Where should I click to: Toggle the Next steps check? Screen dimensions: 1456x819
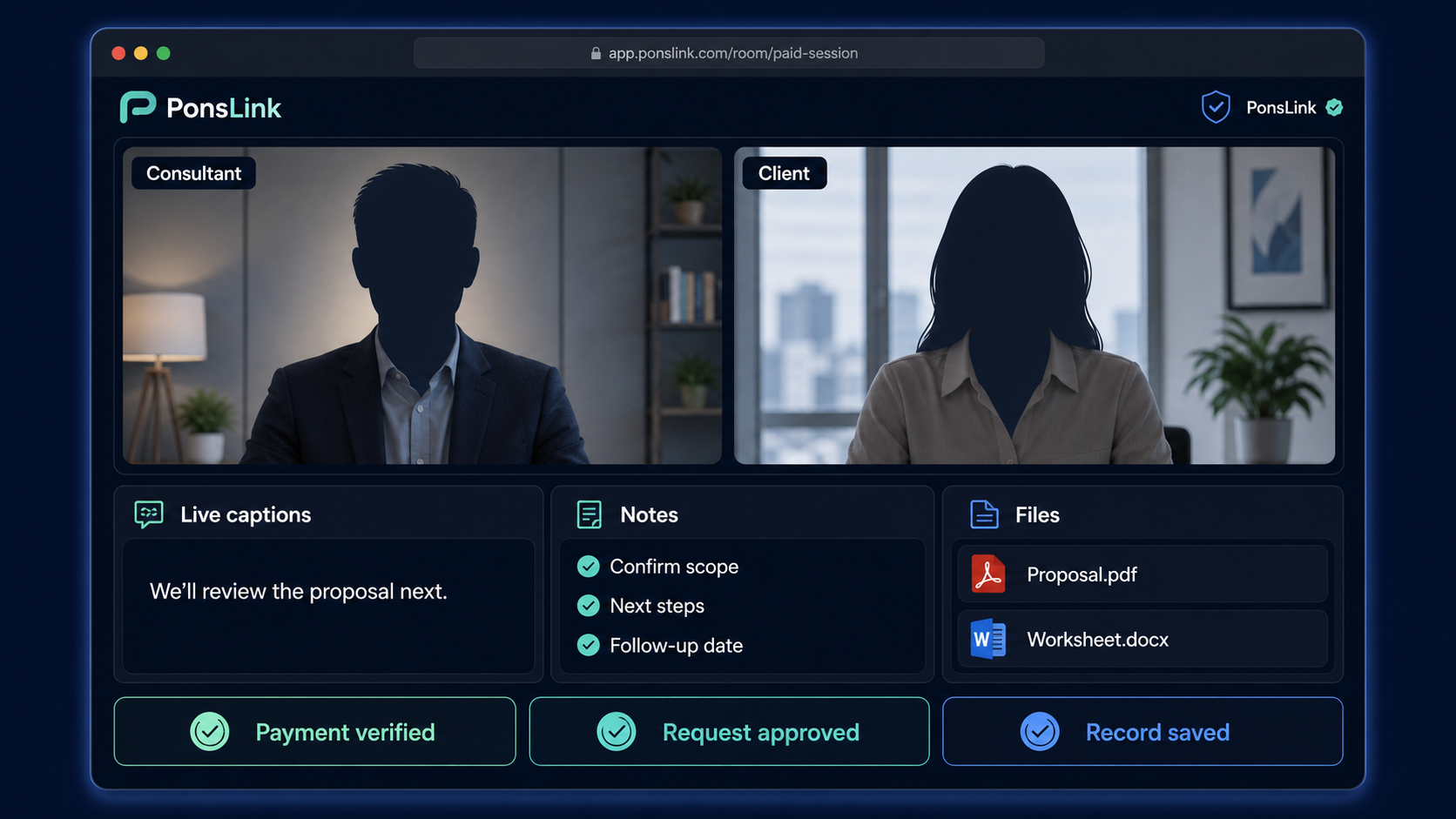[589, 606]
